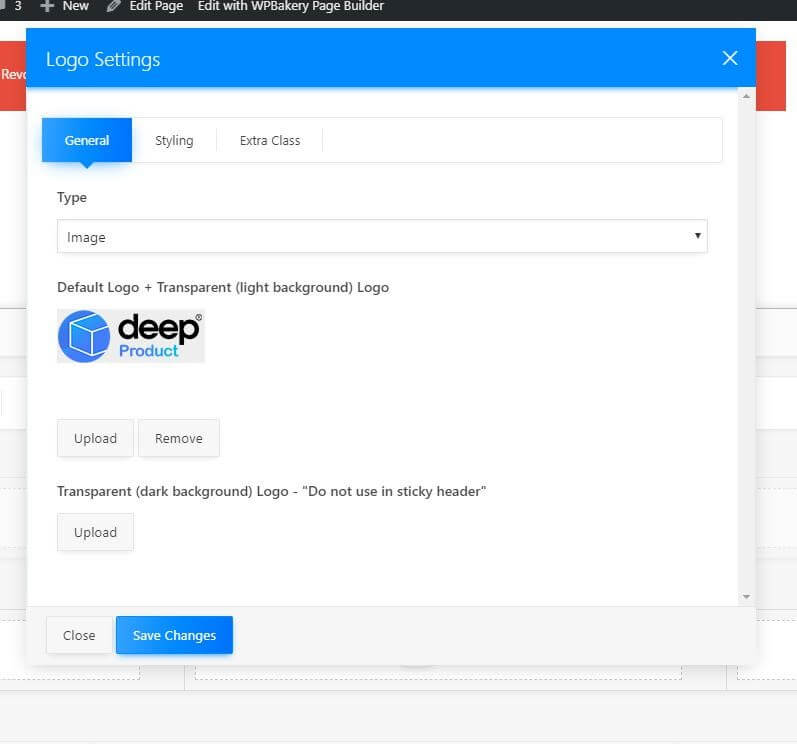
Task: Click the Close button in footer
Action: pyautogui.click(x=79, y=635)
